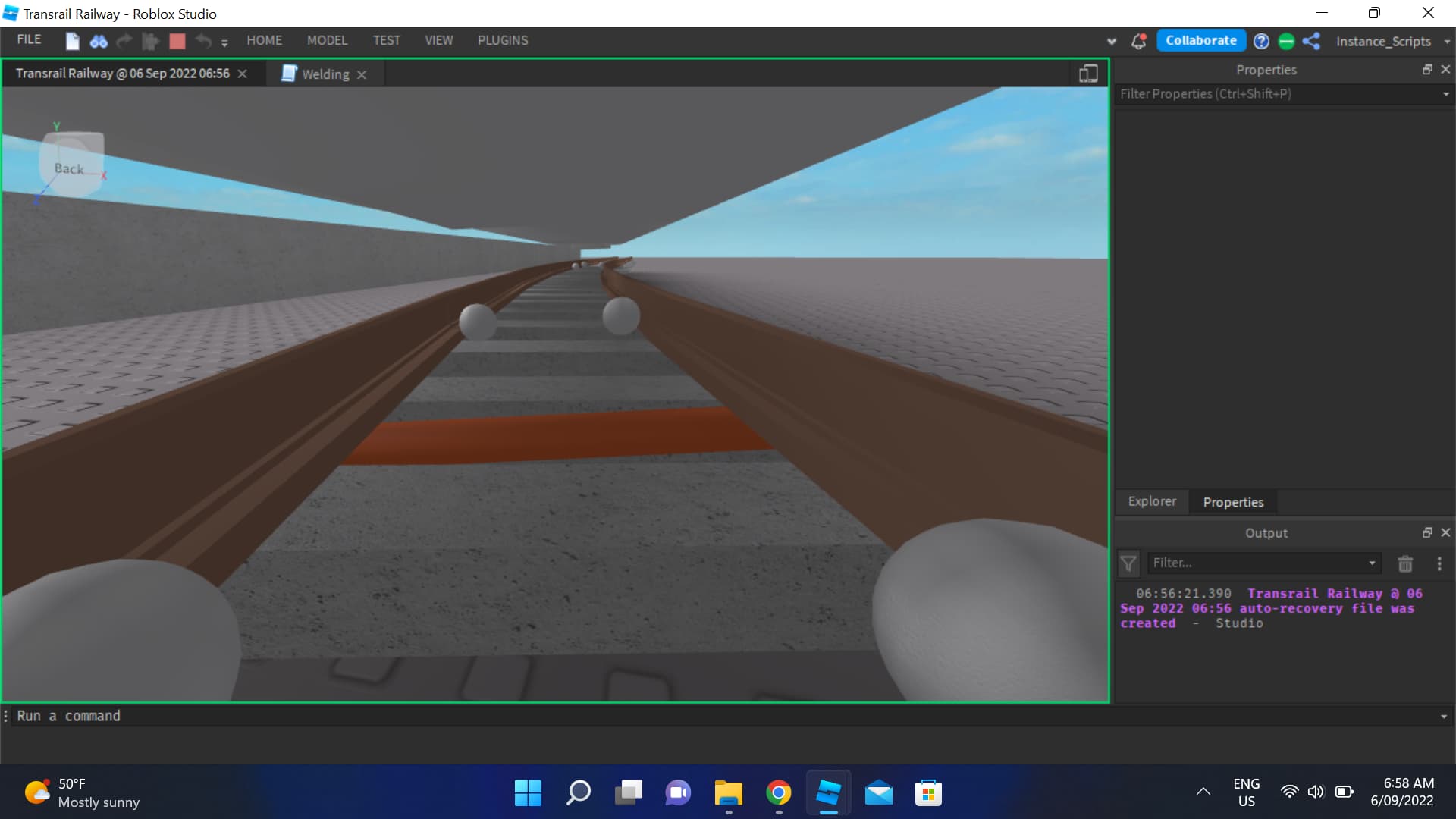The width and height of the screenshot is (1456, 819).
Task: Open Studio help via the question mark icon
Action: [x=1261, y=40]
